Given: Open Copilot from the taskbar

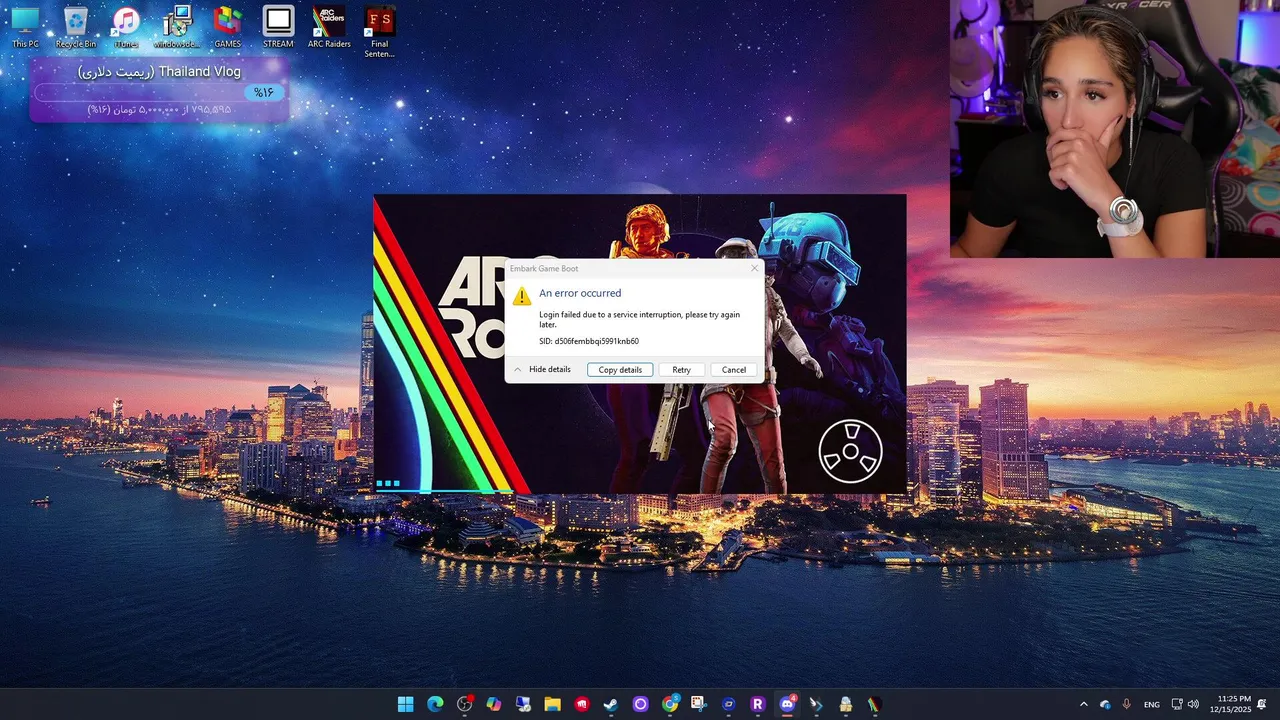Looking at the screenshot, I should coord(493,704).
